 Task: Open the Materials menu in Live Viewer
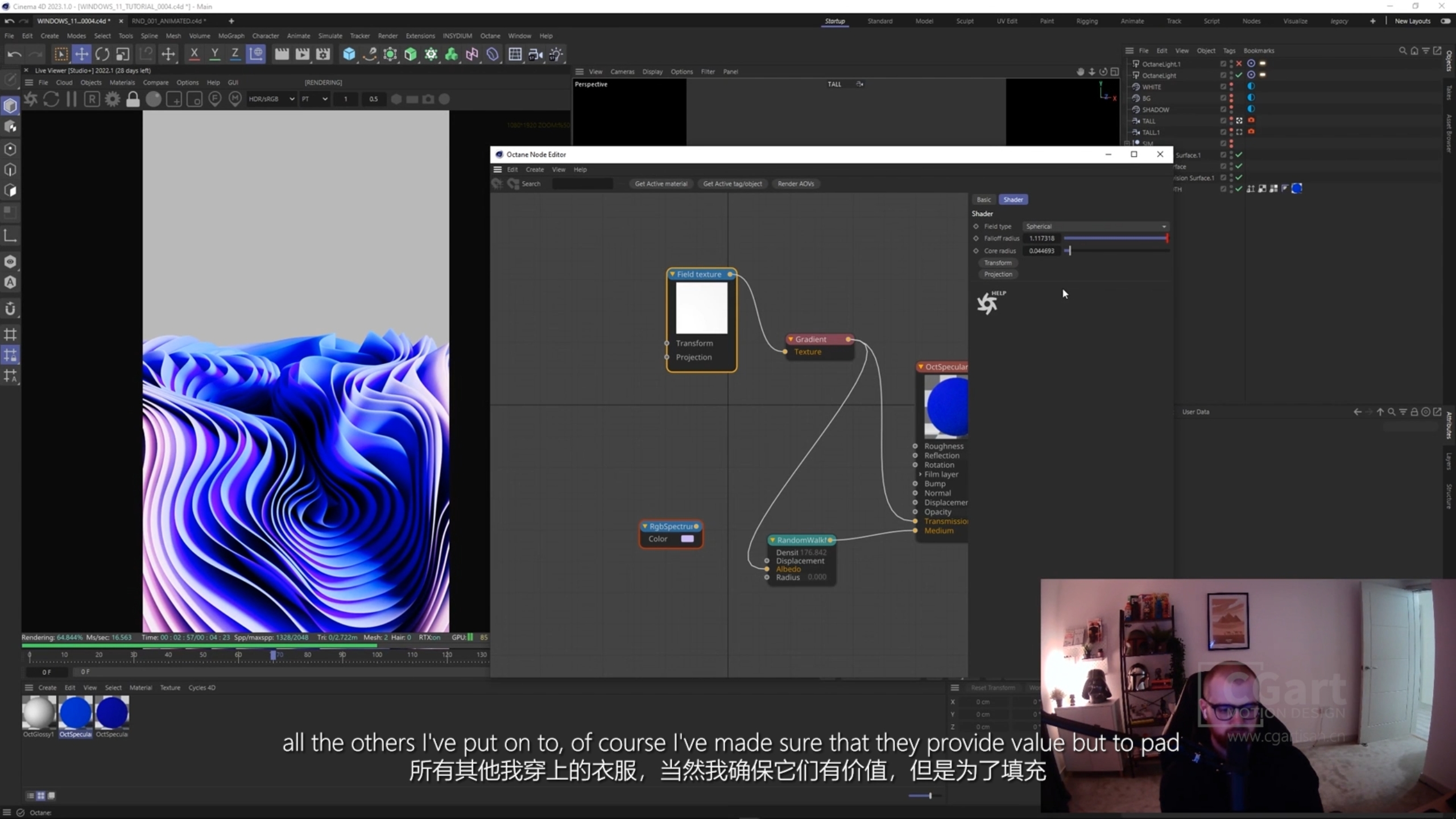[122, 82]
